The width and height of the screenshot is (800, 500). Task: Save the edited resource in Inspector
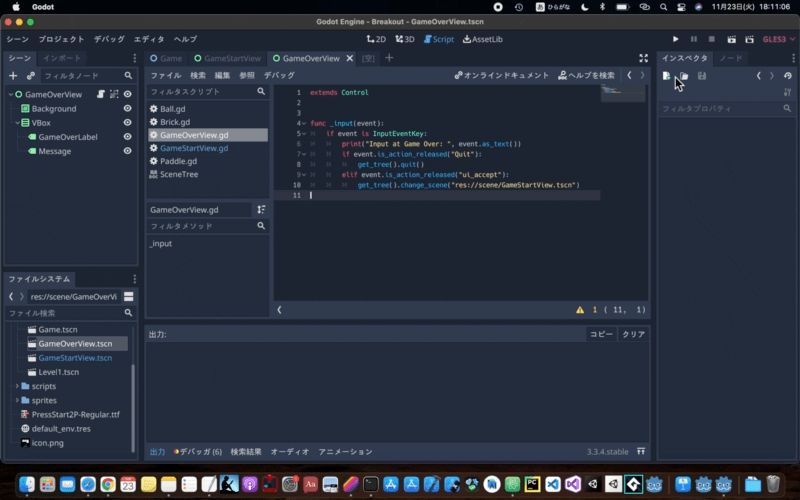[702, 76]
